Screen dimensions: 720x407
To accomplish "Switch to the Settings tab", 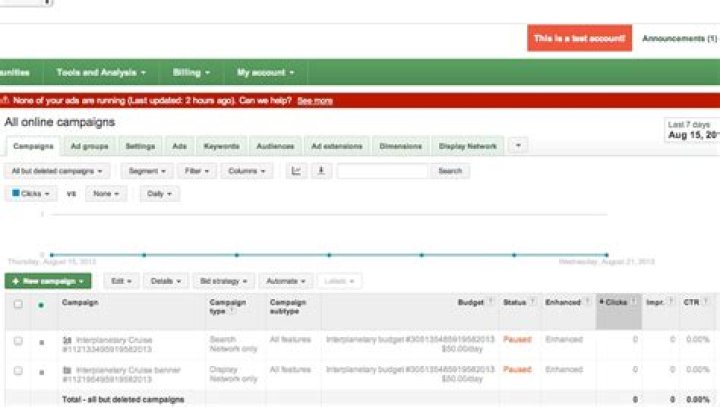I will (x=140, y=146).
